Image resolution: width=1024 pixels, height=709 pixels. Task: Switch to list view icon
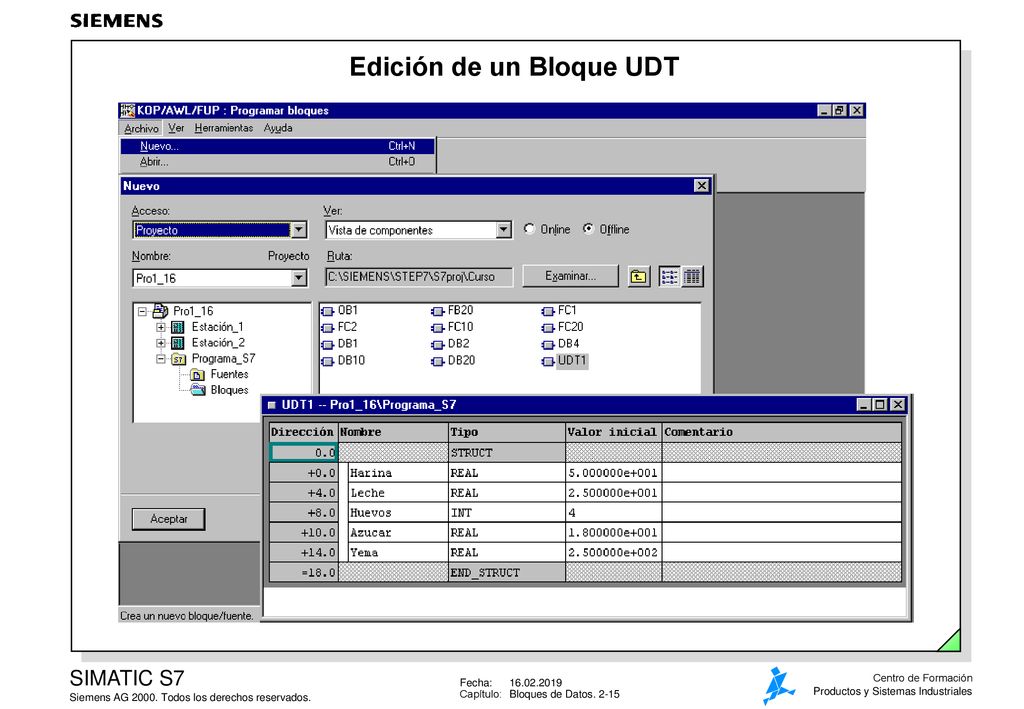point(669,277)
